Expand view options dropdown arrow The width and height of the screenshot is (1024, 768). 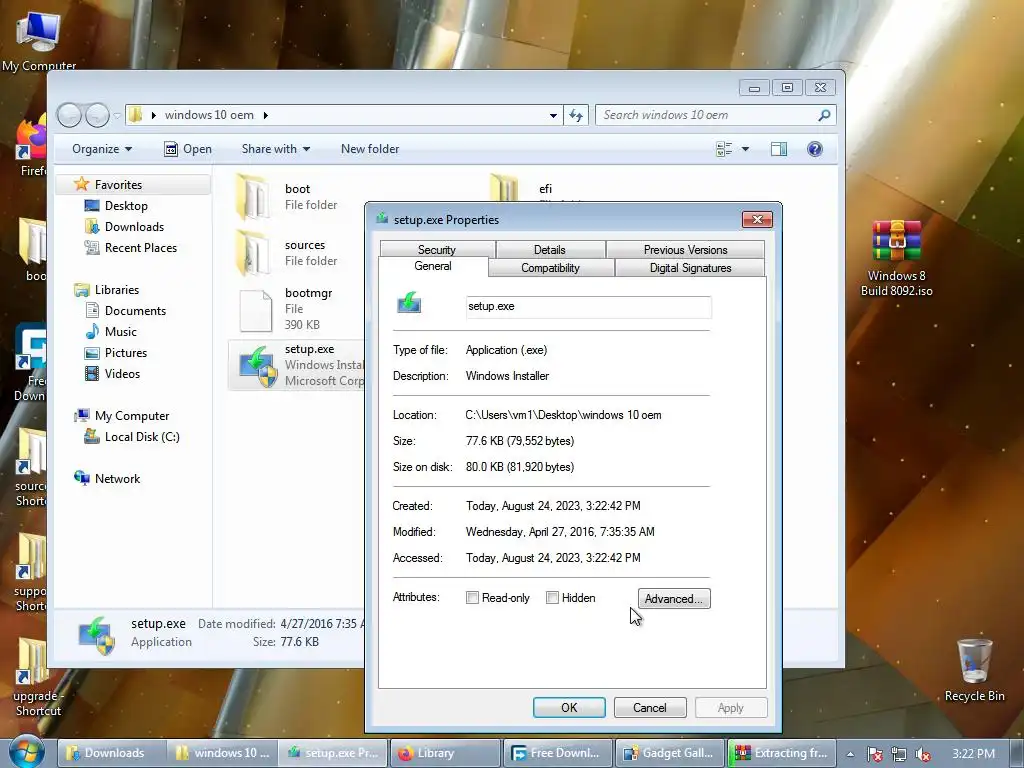[745, 149]
